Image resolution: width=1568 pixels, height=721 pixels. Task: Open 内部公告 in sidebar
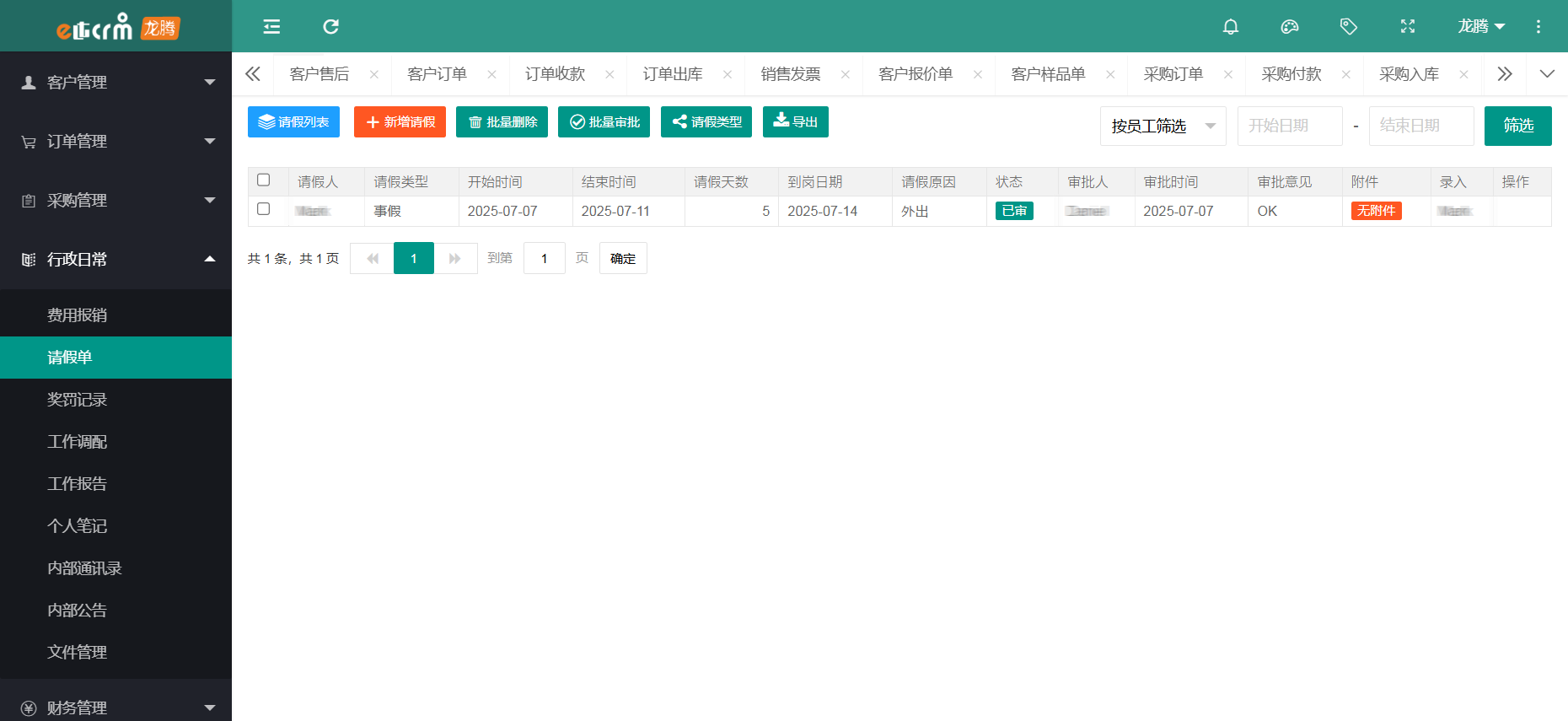[115, 611]
